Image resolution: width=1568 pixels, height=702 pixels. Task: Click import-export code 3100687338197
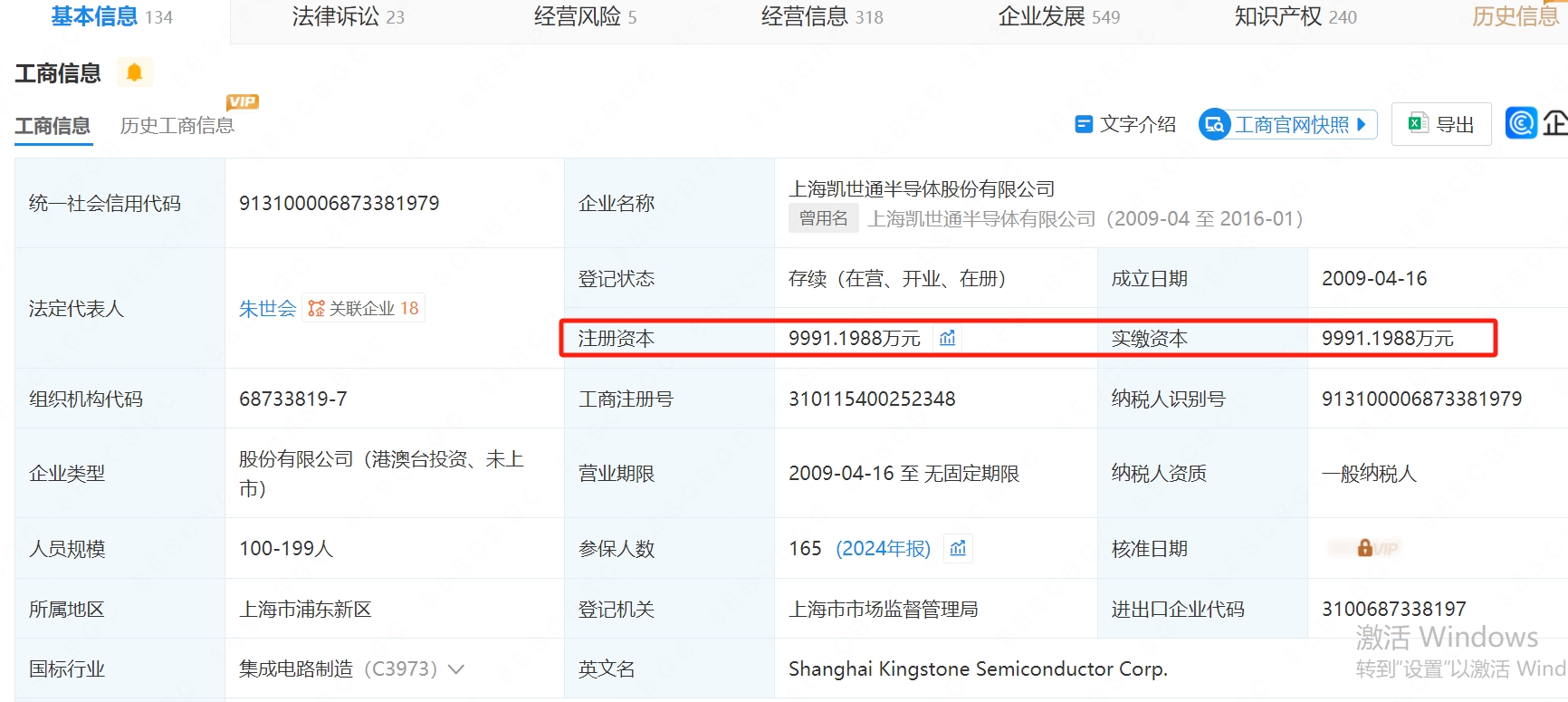point(1393,609)
